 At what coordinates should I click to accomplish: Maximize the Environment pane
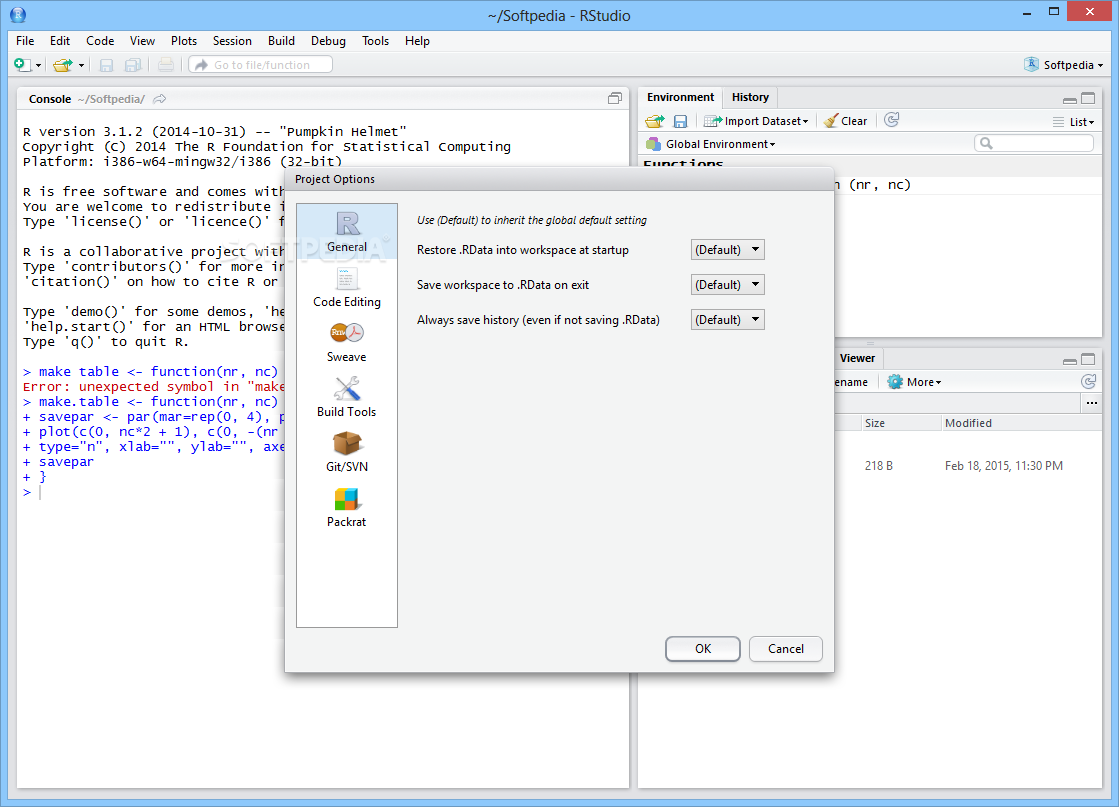coord(1088,98)
